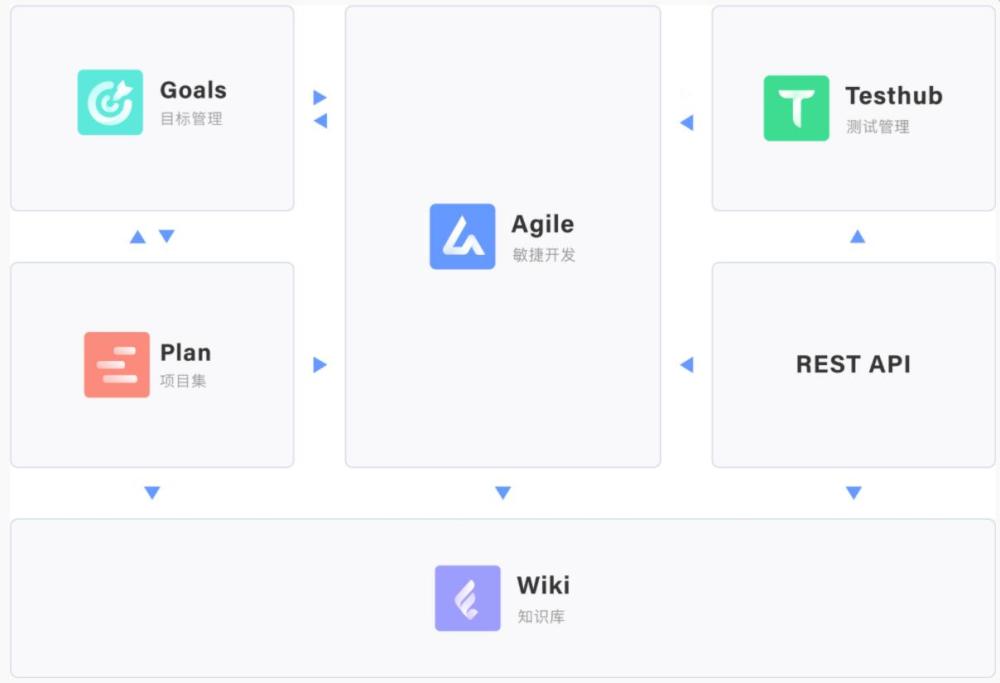Open the REST API card
Image resolution: width=1000 pixels, height=683 pixels.
click(853, 365)
